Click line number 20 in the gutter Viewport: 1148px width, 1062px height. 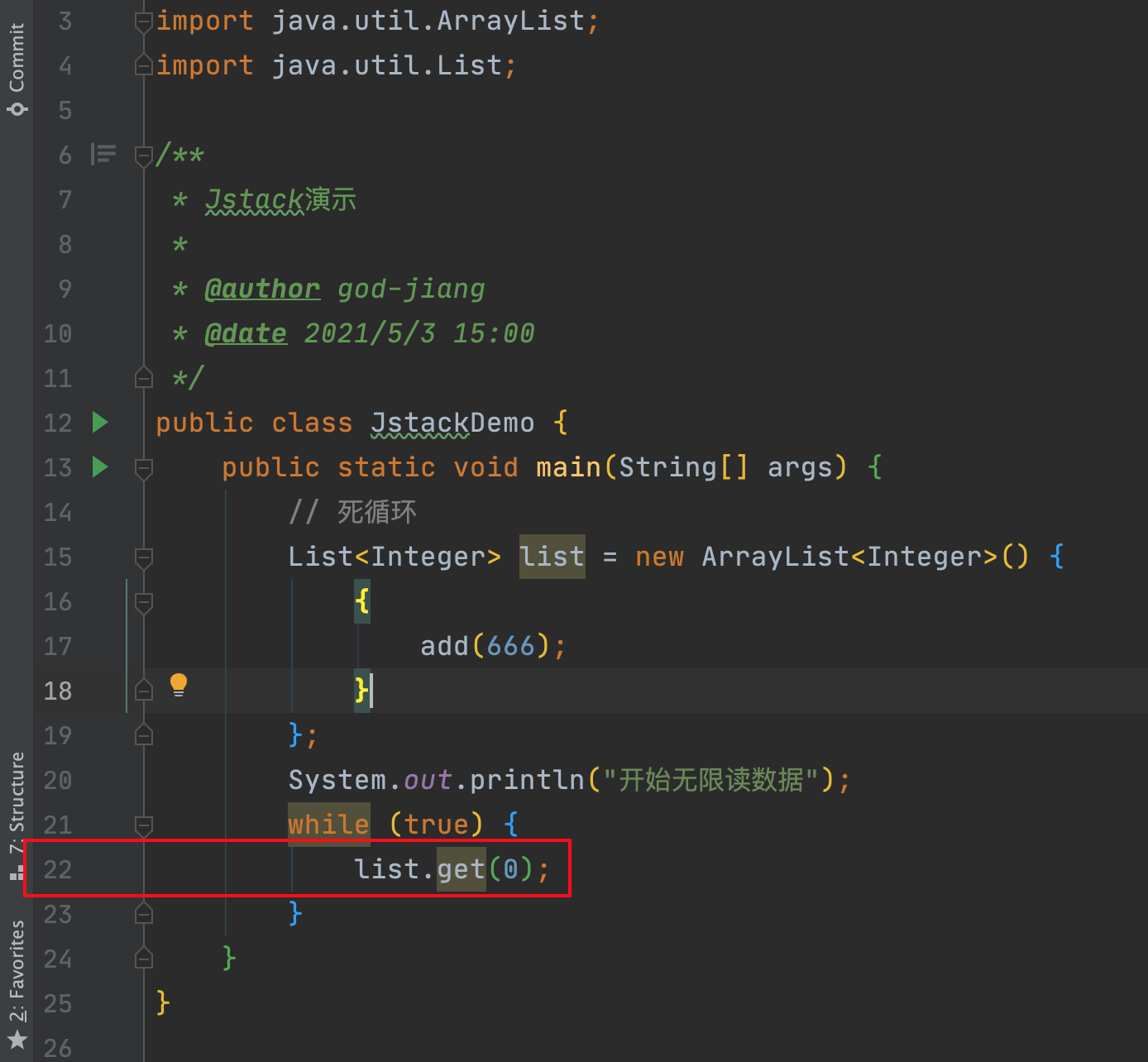click(58, 780)
